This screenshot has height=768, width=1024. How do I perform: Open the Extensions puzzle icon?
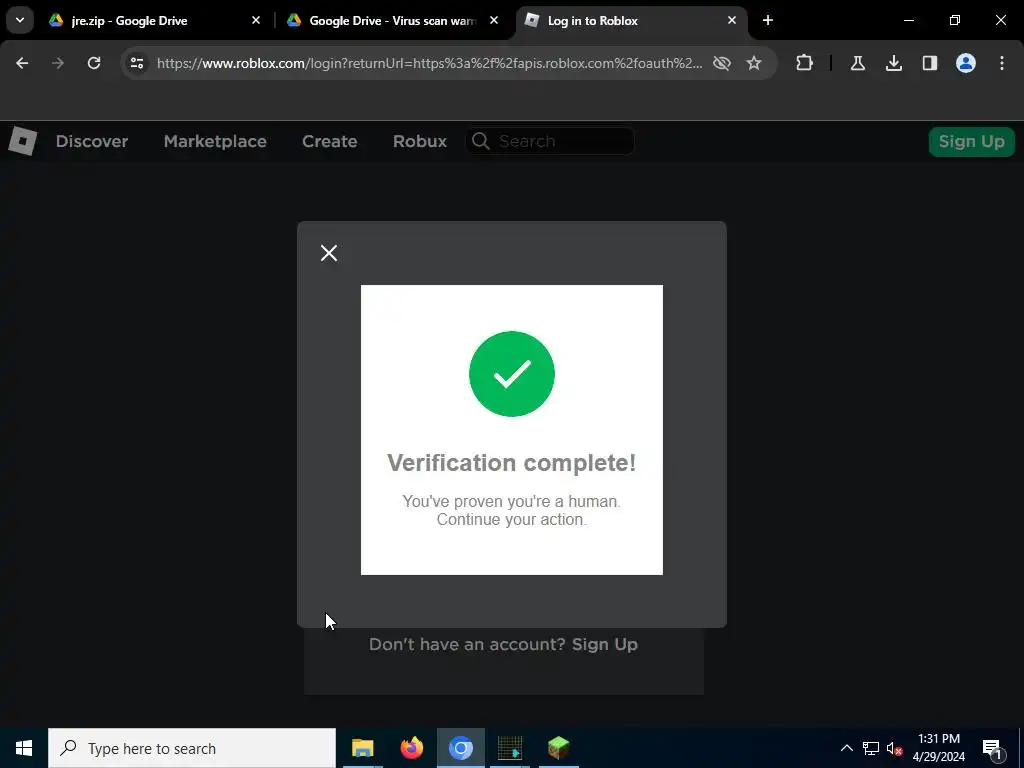point(805,63)
